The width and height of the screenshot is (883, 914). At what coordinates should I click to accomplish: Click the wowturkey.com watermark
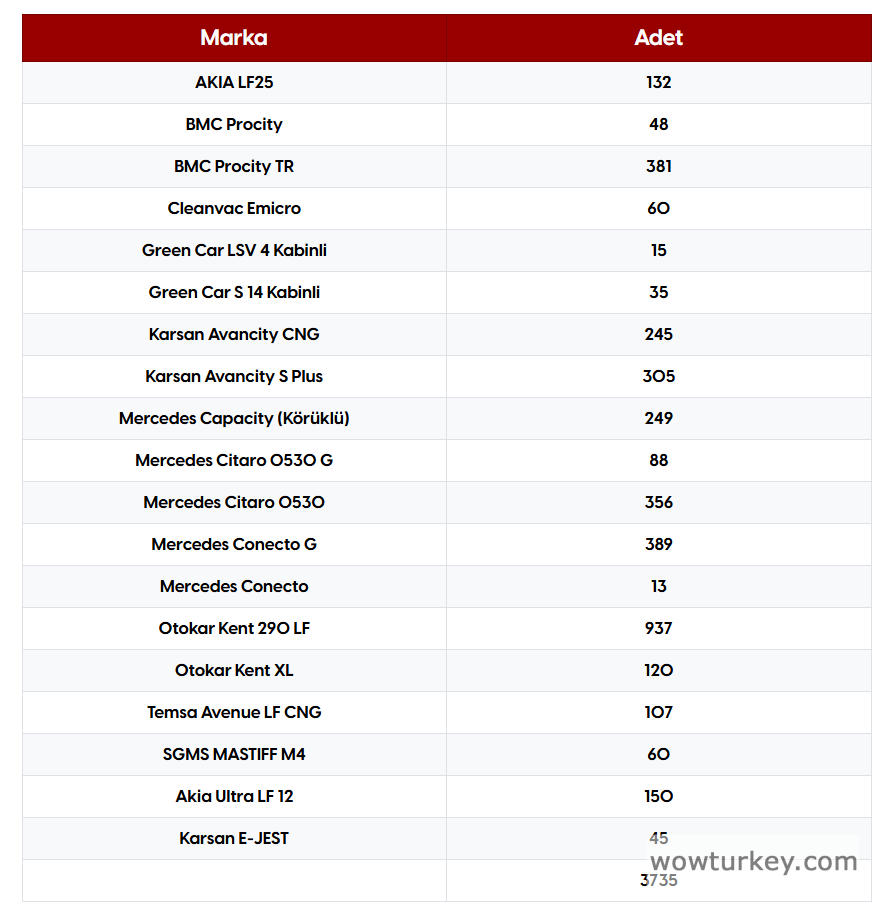pyautogui.click(x=753, y=861)
